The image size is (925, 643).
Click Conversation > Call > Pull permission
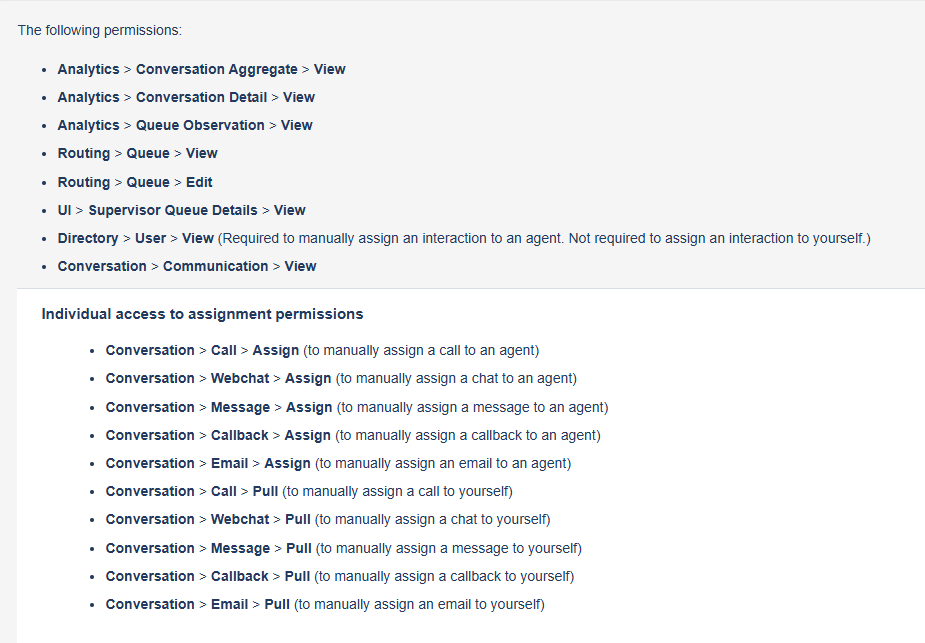(193, 491)
